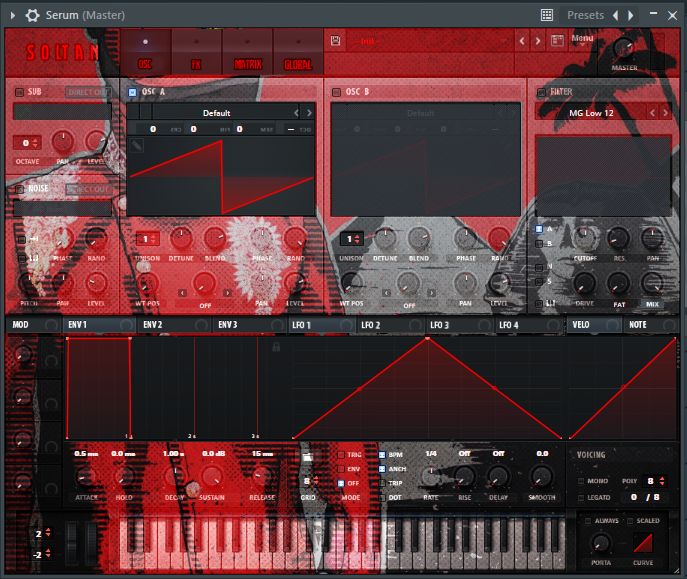Adjust the ENV 1 ATTACK knob
687x579 pixels.
pos(86,477)
